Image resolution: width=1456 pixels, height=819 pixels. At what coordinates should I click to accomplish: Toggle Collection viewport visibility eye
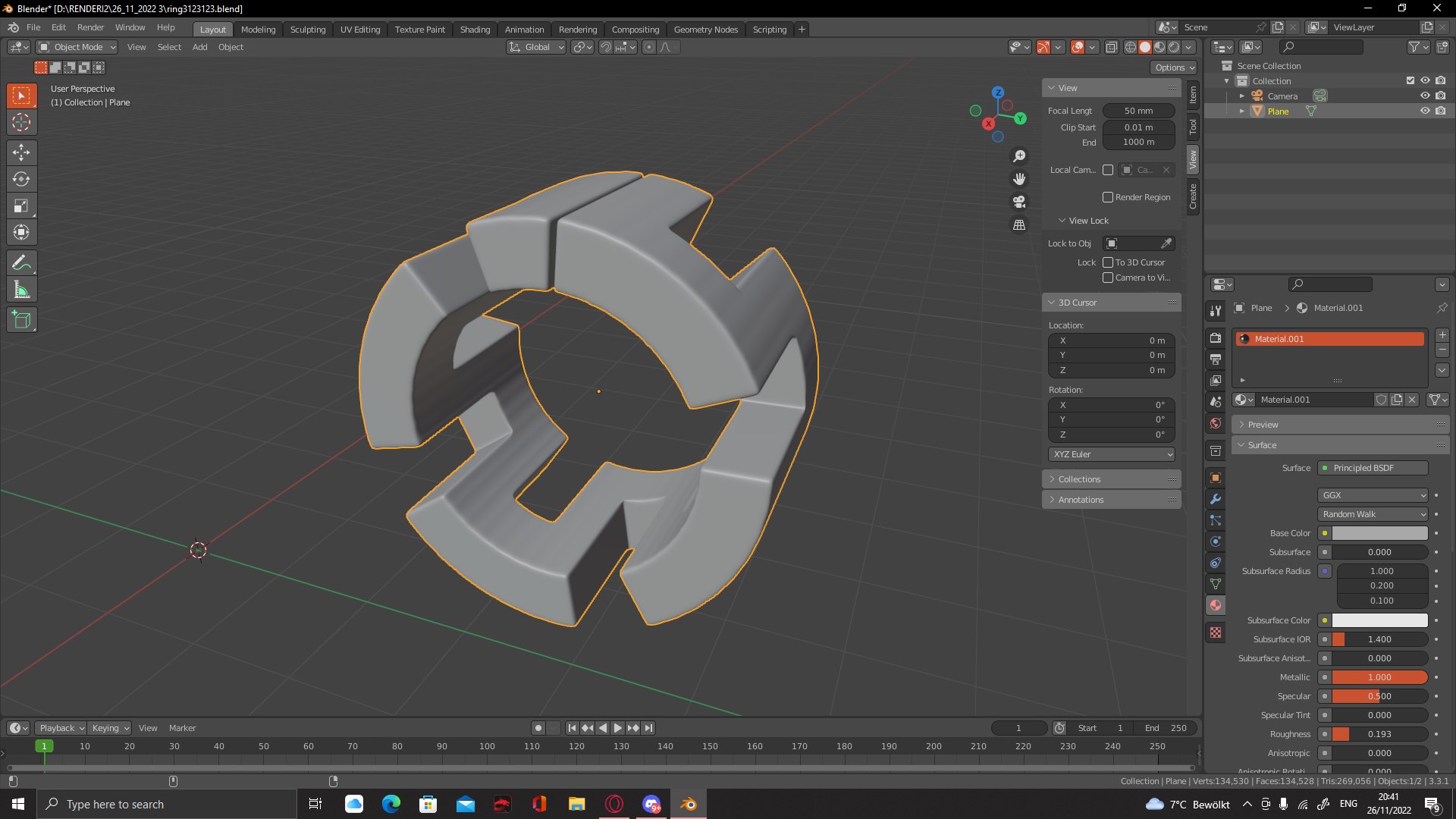1425,80
